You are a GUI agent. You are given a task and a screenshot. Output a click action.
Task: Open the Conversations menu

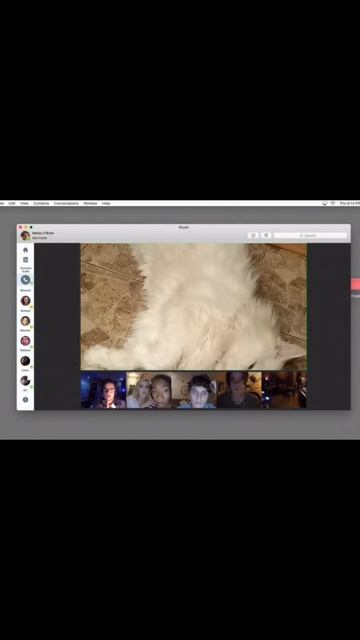(x=66, y=203)
